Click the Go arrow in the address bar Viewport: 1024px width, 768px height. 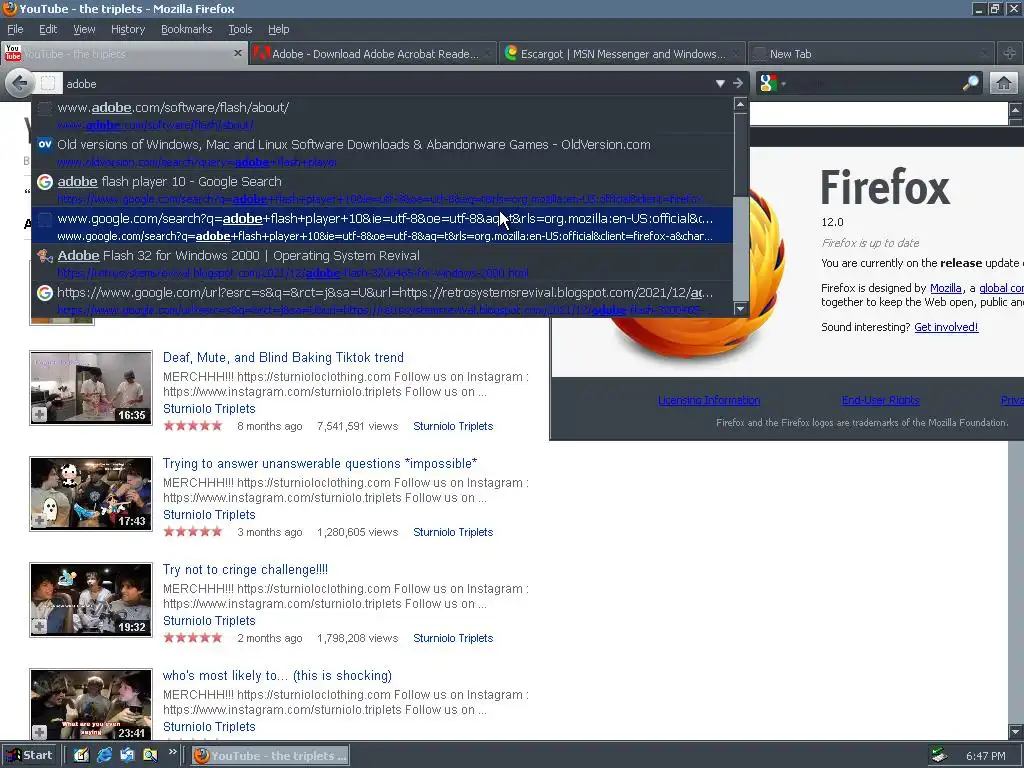pyautogui.click(x=738, y=83)
